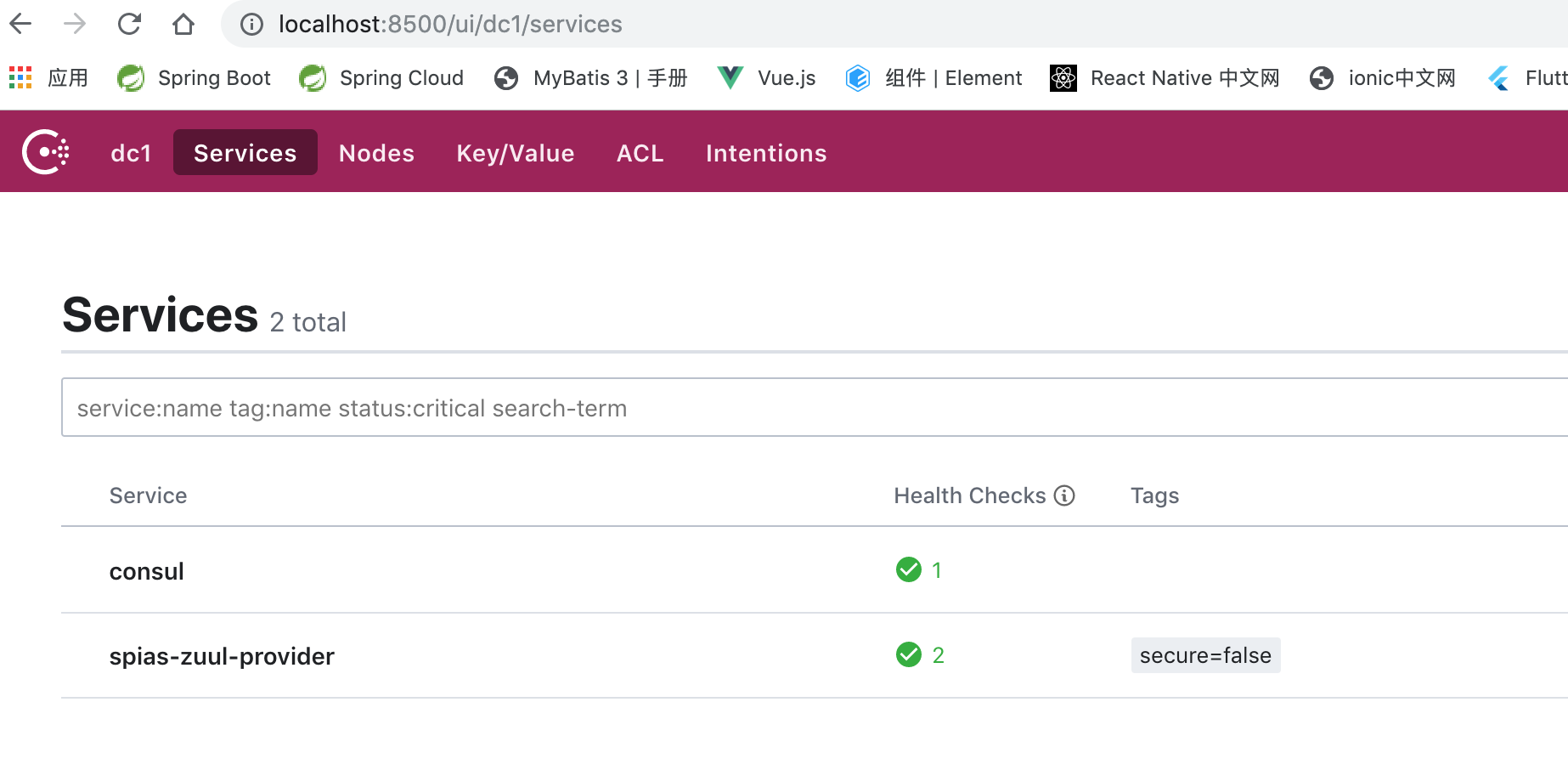This screenshot has height=770, width=1568.
Task: Click the React Native atom icon
Action: click(x=1063, y=77)
